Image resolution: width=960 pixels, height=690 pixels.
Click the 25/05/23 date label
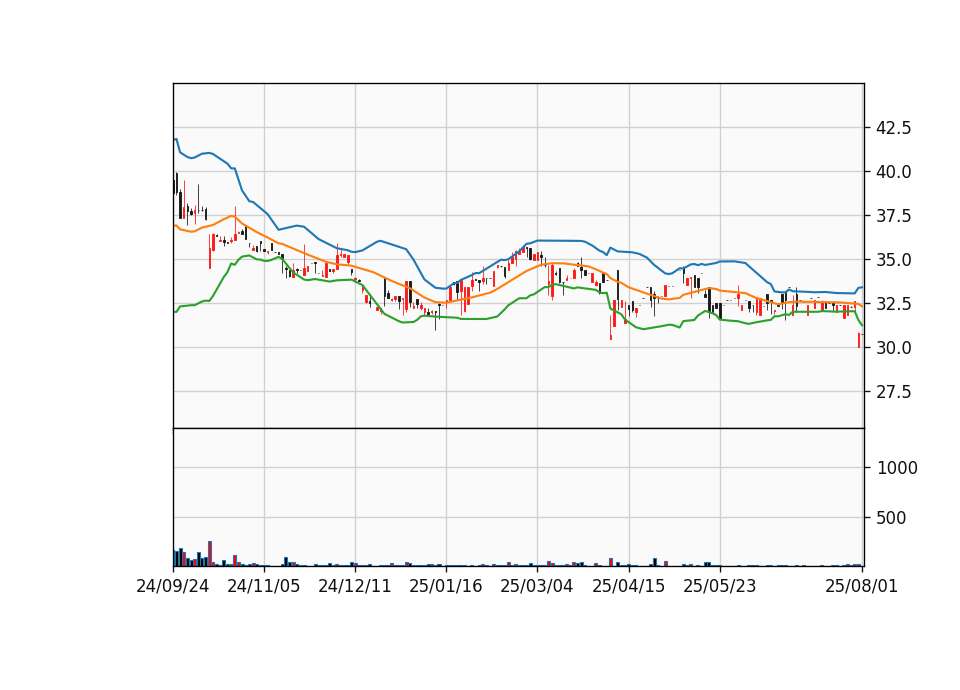click(720, 586)
